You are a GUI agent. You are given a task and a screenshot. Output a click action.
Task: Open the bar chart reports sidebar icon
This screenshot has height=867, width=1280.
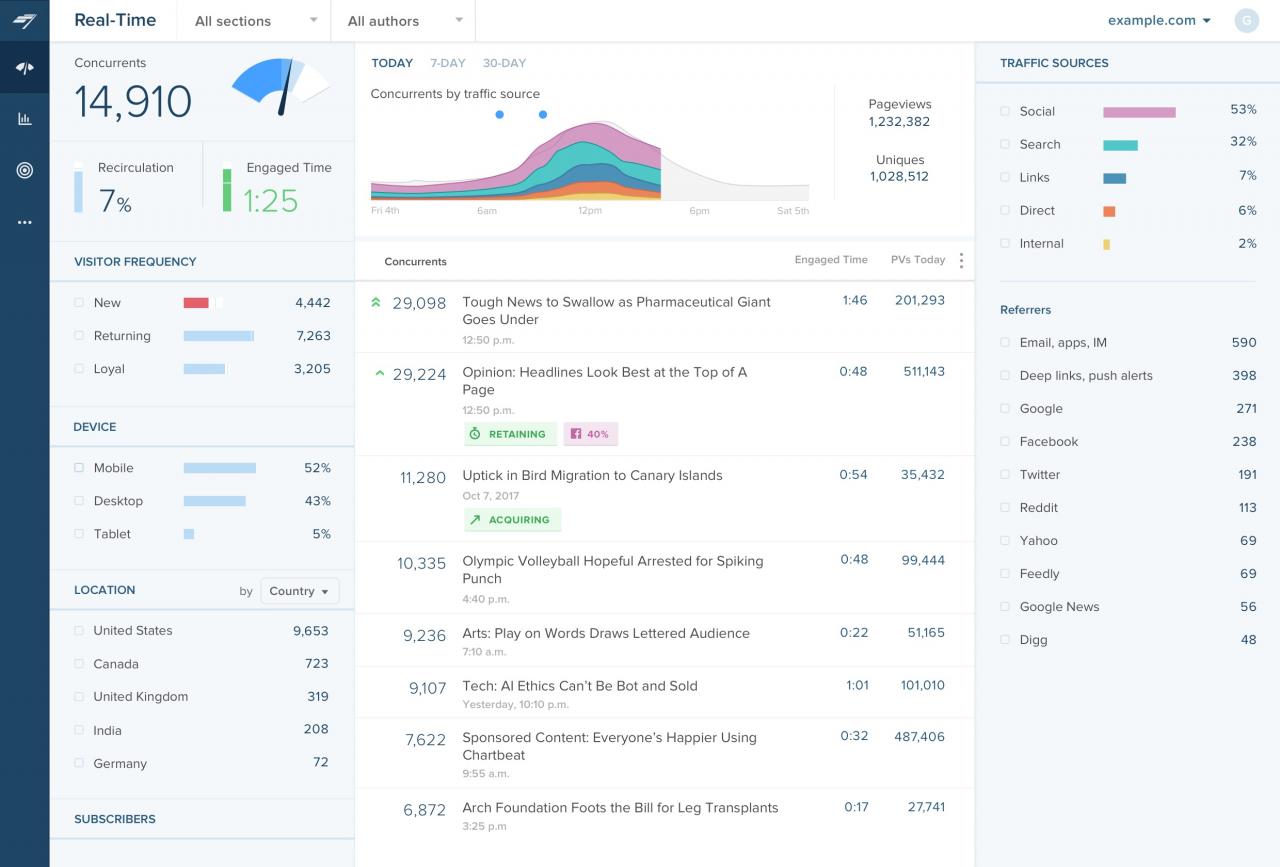24,119
